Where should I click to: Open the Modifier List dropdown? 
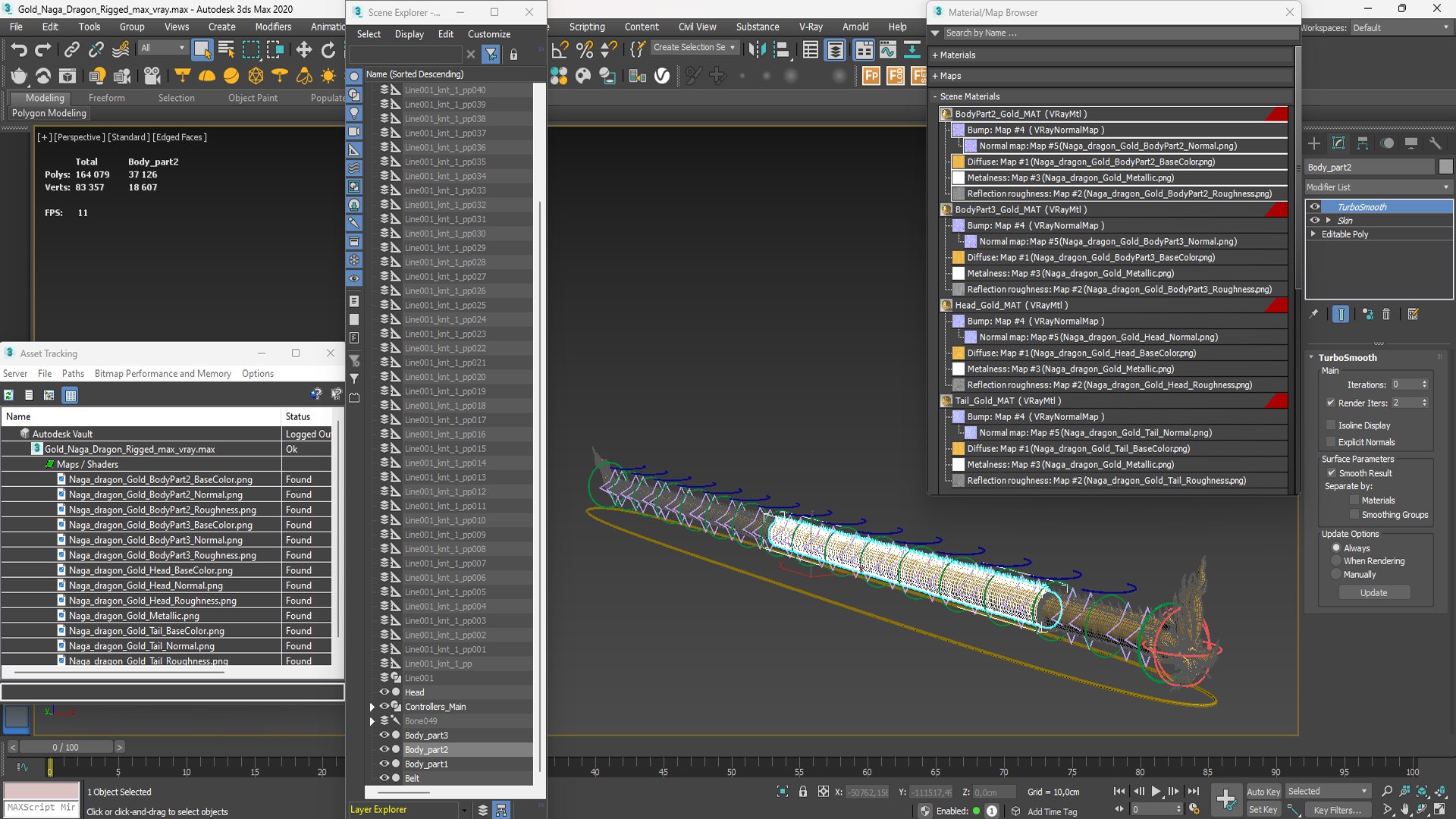(1377, 187)
